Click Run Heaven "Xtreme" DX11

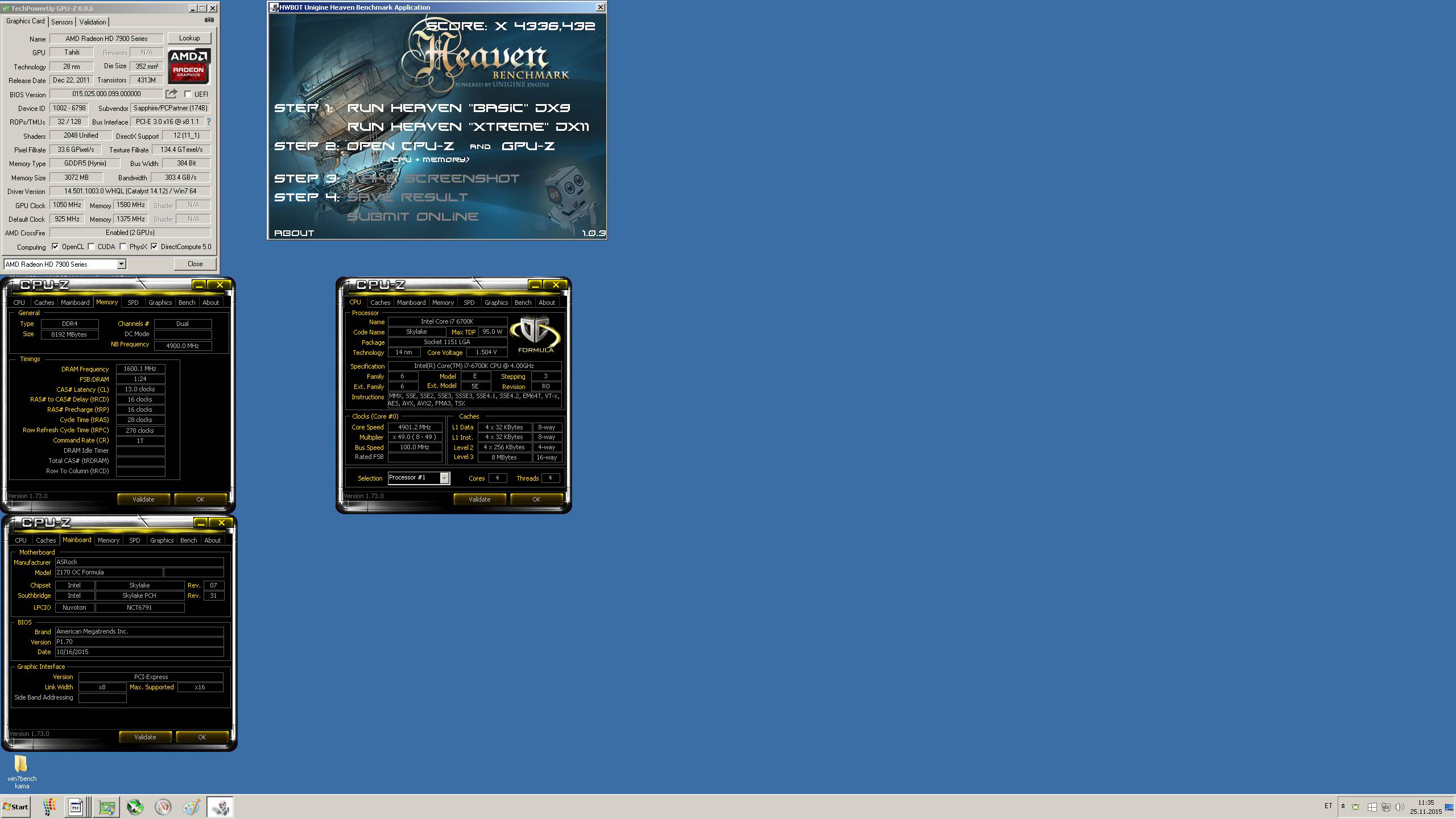click(x=468, y=126)
